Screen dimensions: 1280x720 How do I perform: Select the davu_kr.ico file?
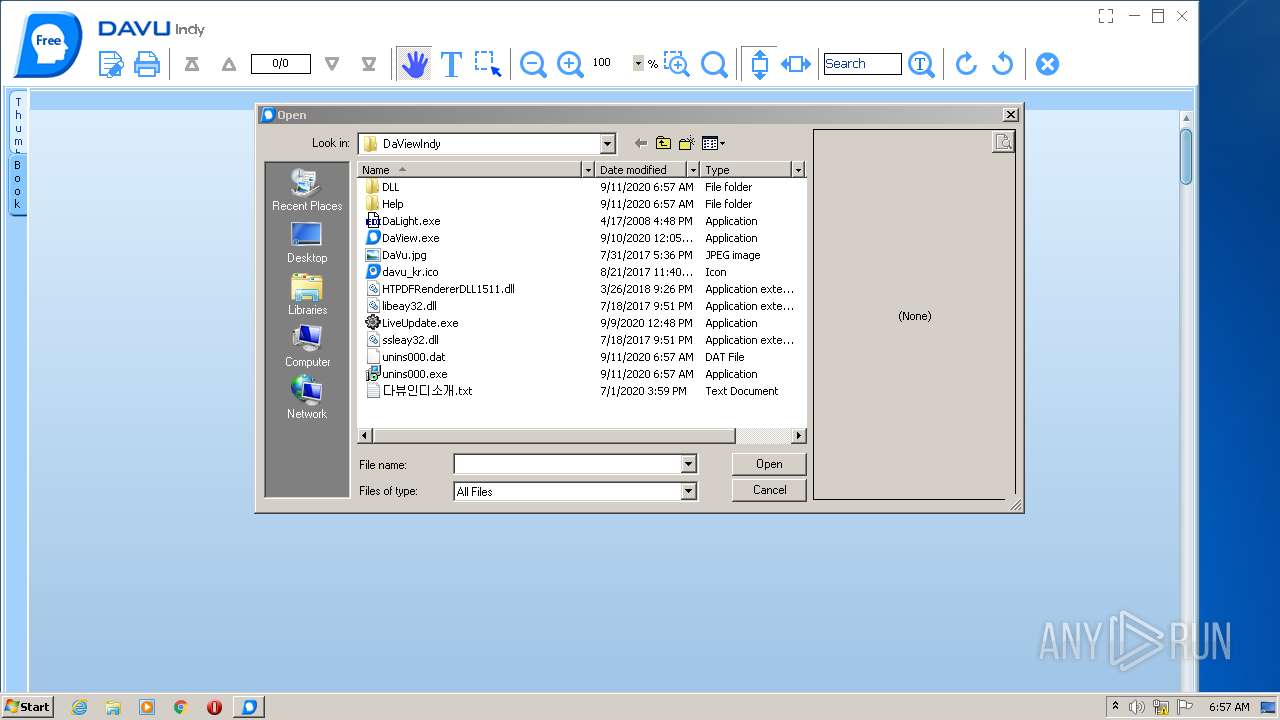click(x=402, y=272)
